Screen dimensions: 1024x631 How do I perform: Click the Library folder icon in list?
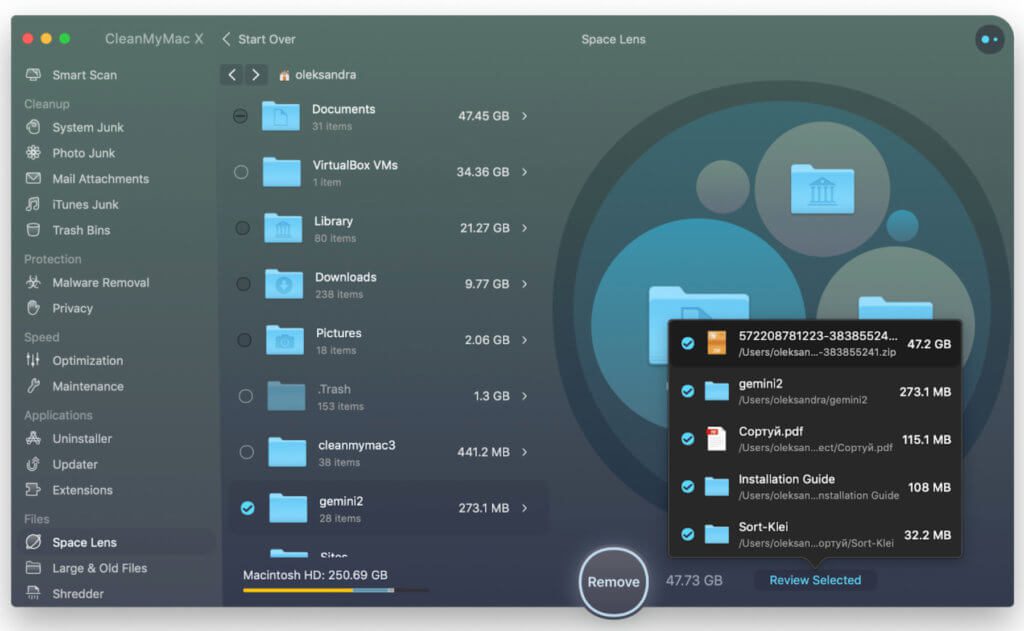[x=283, y=228]
